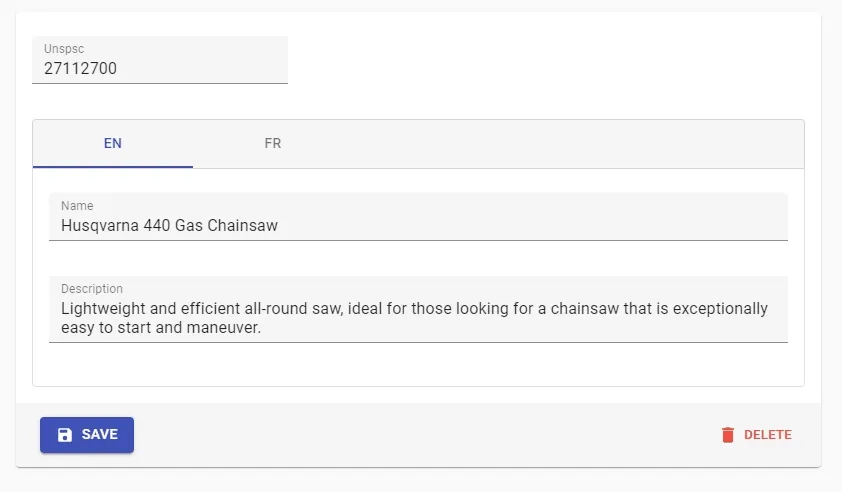The height and width of the screenshot is (492, 842).
Task: Click the value 27112700
Action: pos(81,69)
